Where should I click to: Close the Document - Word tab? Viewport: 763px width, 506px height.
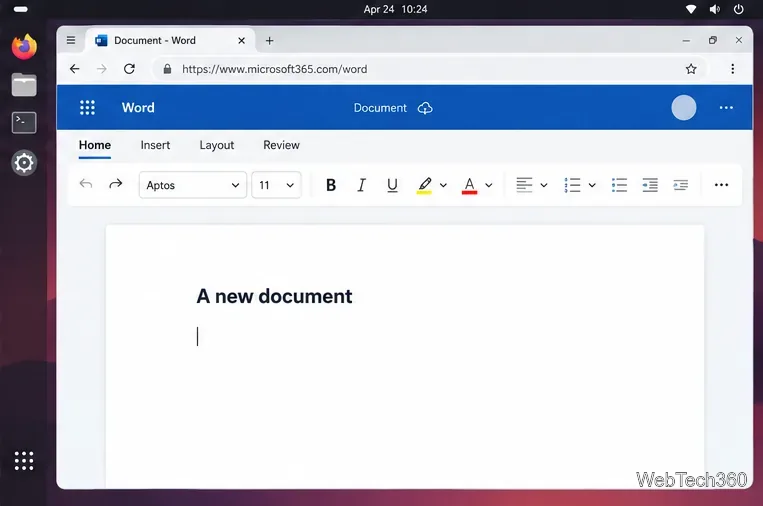pos(241,41)
